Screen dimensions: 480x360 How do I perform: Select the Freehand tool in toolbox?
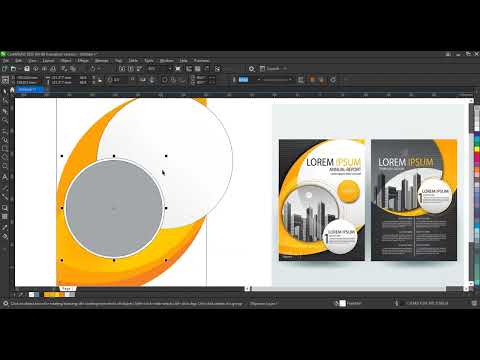click(5, 130)
